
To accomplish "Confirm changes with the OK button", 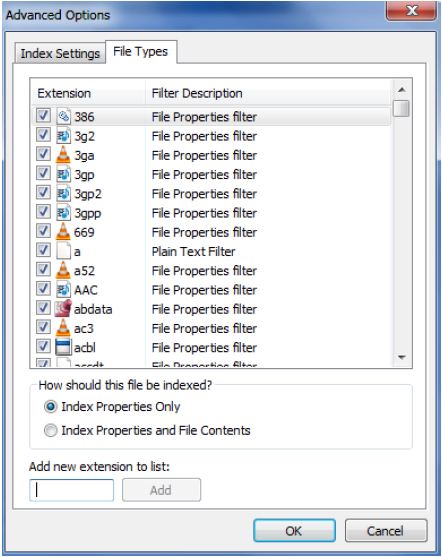I will click(294, 530).
